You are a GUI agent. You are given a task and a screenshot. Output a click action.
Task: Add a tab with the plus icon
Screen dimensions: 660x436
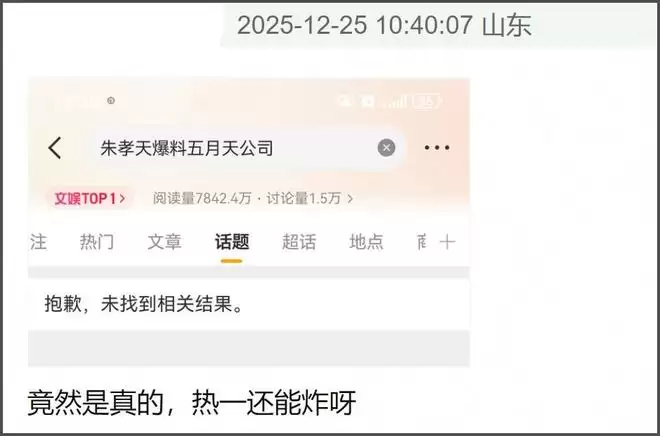[447, 242]
